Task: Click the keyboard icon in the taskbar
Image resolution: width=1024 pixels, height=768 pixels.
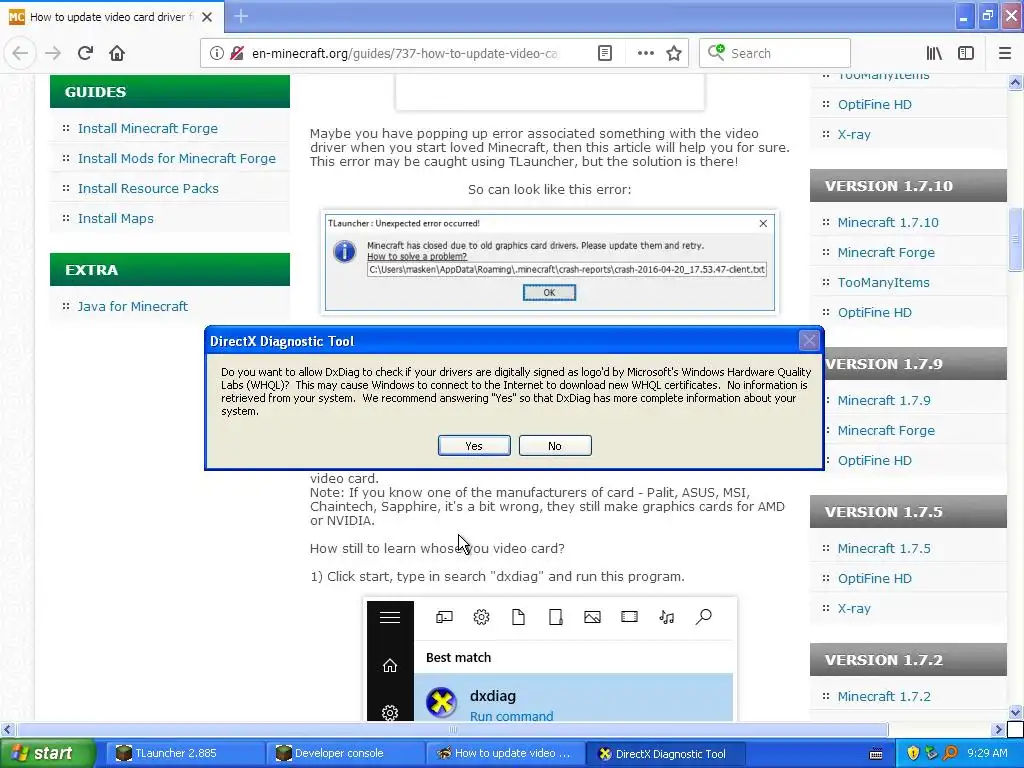Action: pyautogui.click(x=876, y=754)
